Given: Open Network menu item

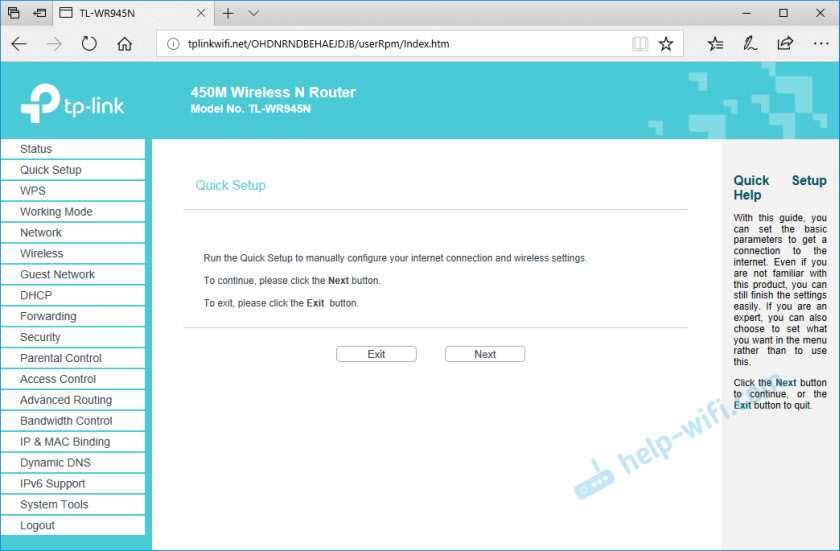Looking at the screenshot, I should tap(73, 232).
